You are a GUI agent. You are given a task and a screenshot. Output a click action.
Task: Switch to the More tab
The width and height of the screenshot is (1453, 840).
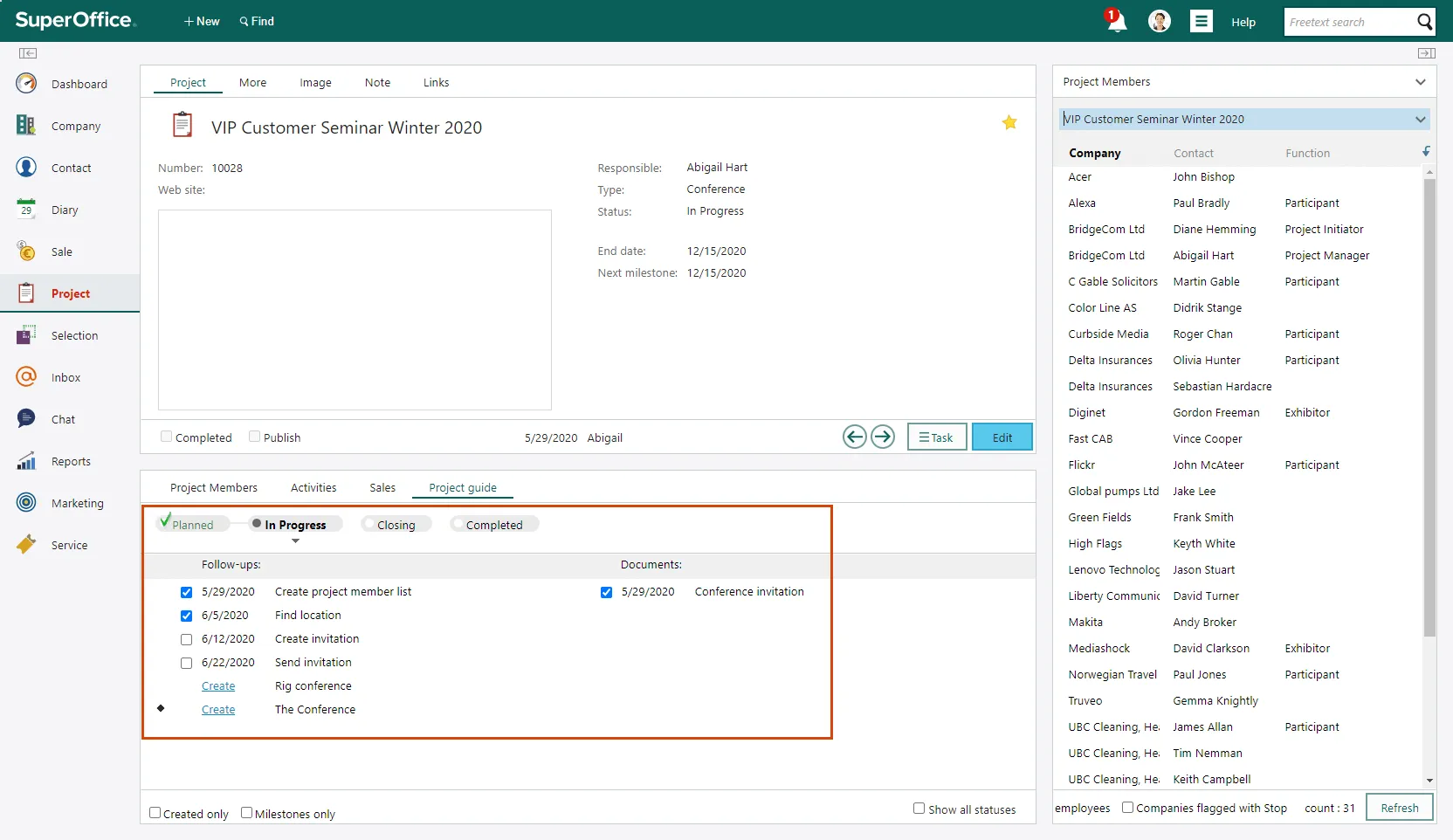tap(252, 82)
